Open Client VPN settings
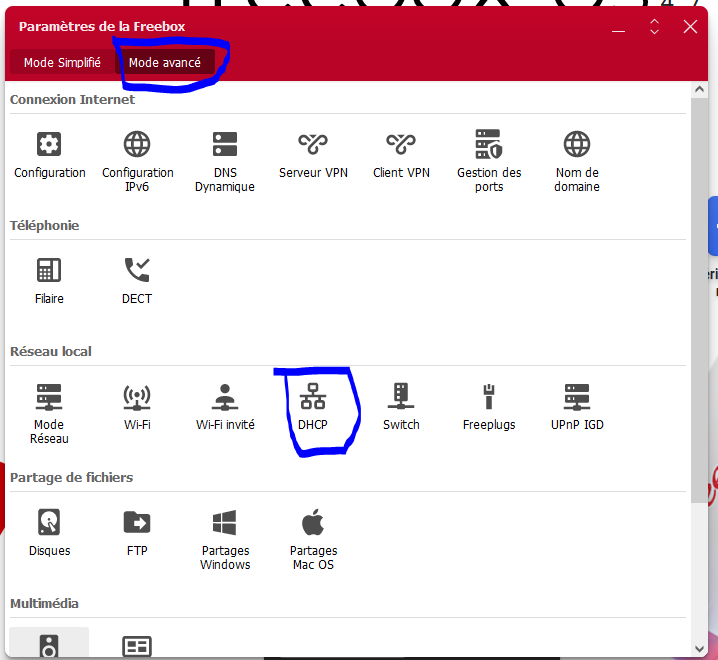718x660 pixels. point(401,154)
